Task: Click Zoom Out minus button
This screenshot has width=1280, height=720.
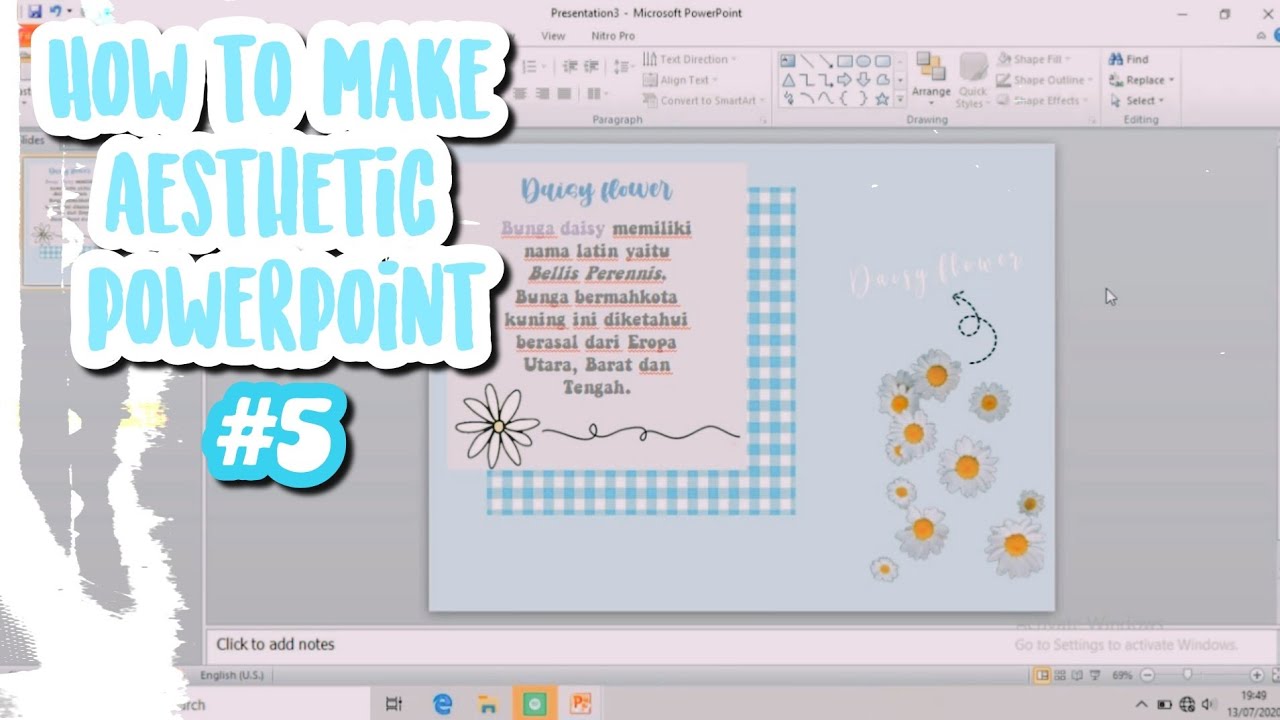Action: 1147,675
